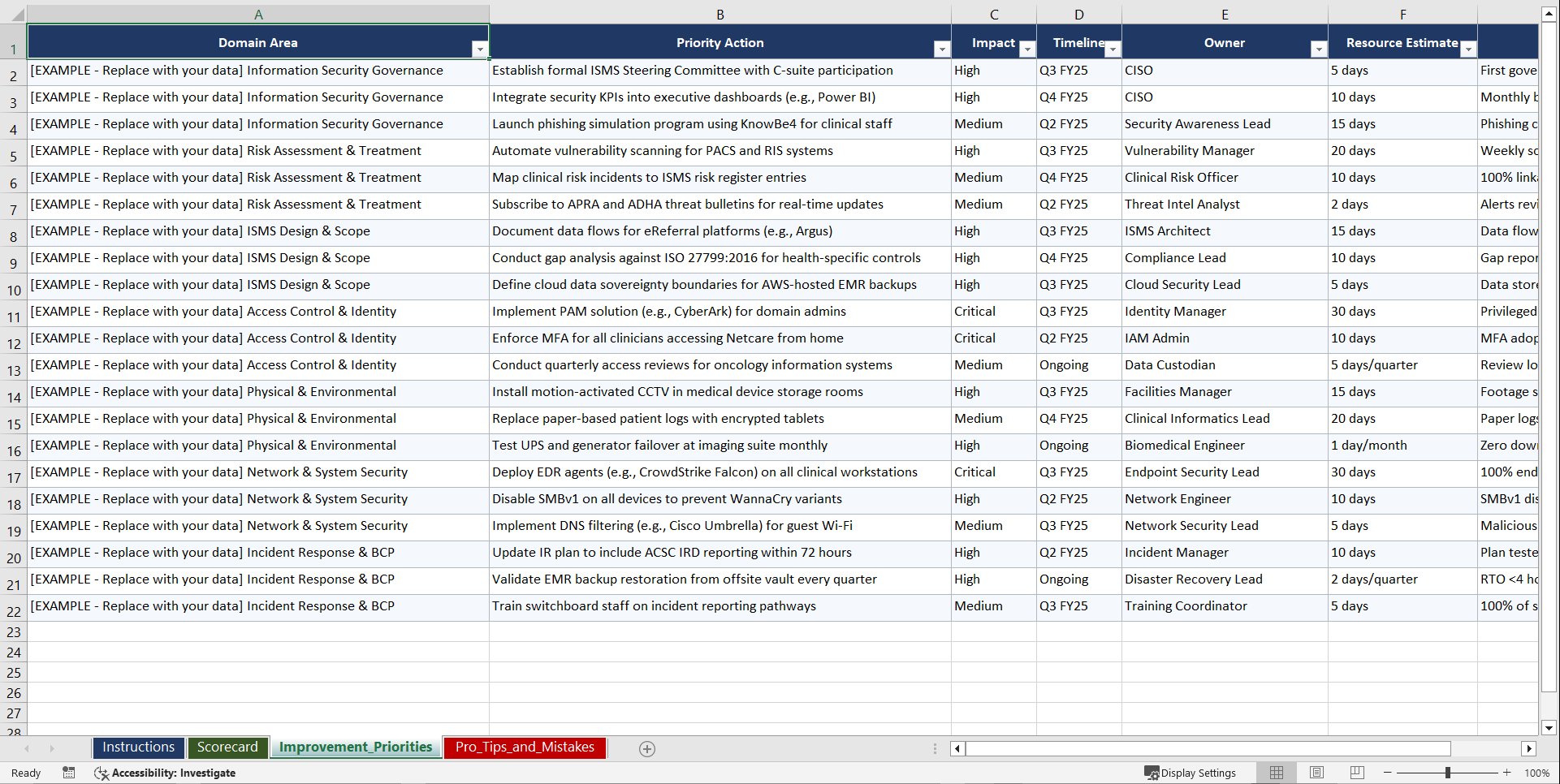
Task: Open the Record Macro icon in status bar
Action: [x=69, y=773]
